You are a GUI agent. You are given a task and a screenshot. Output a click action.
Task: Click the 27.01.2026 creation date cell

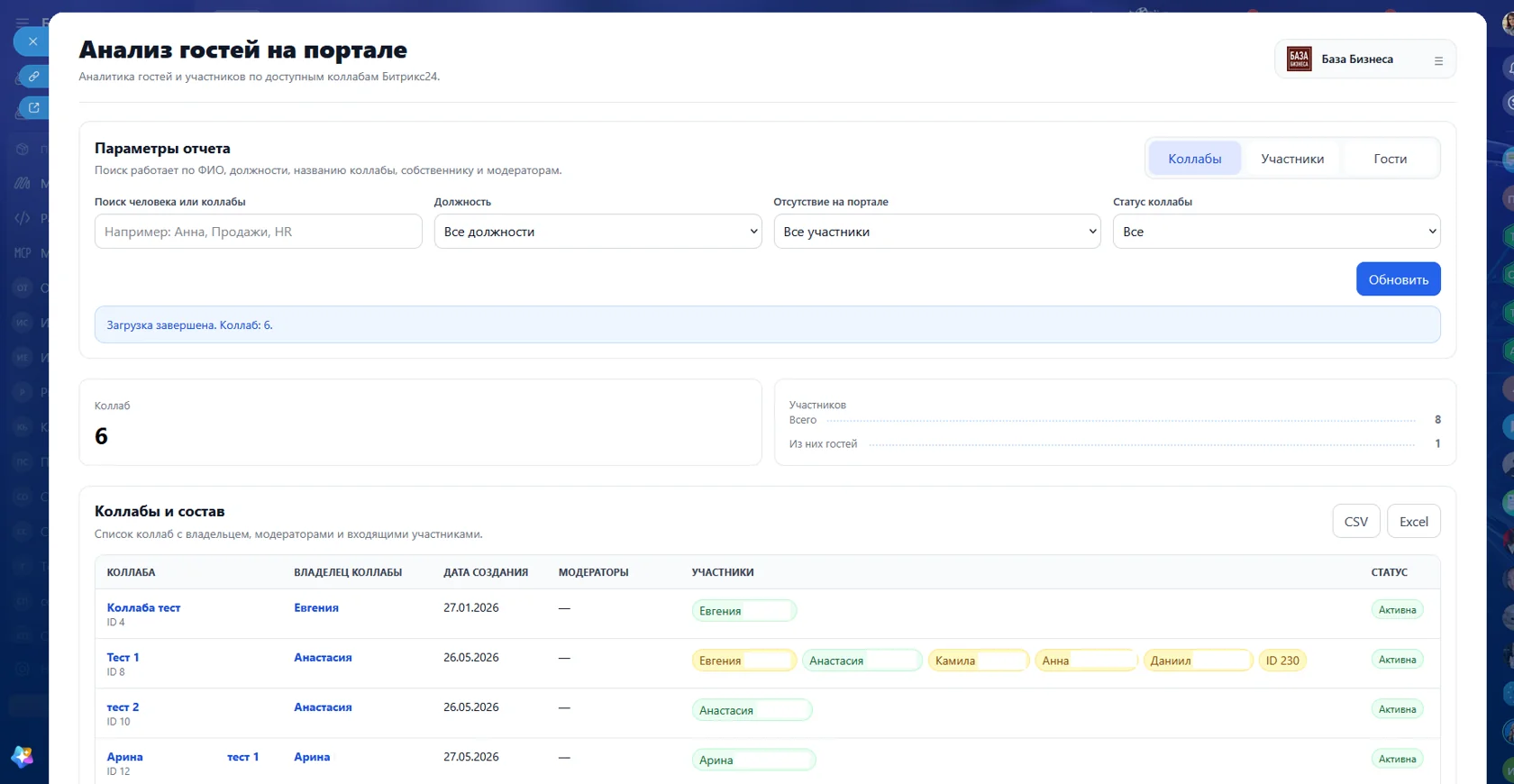coord(470,608)
